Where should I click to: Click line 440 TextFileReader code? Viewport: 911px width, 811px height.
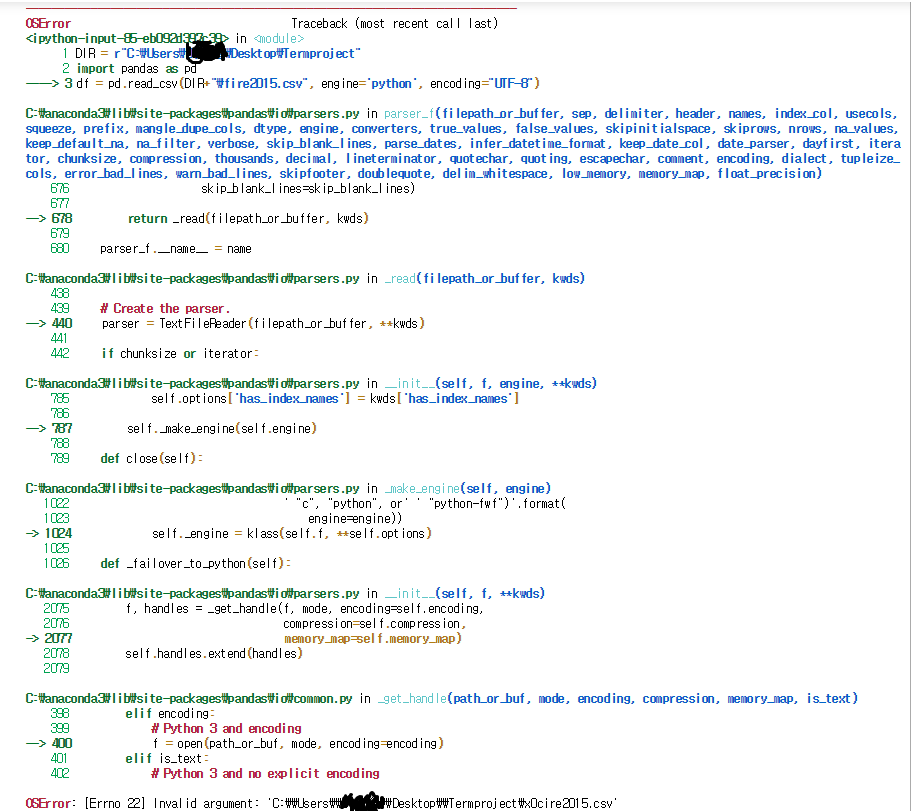[x=263, y=324]
